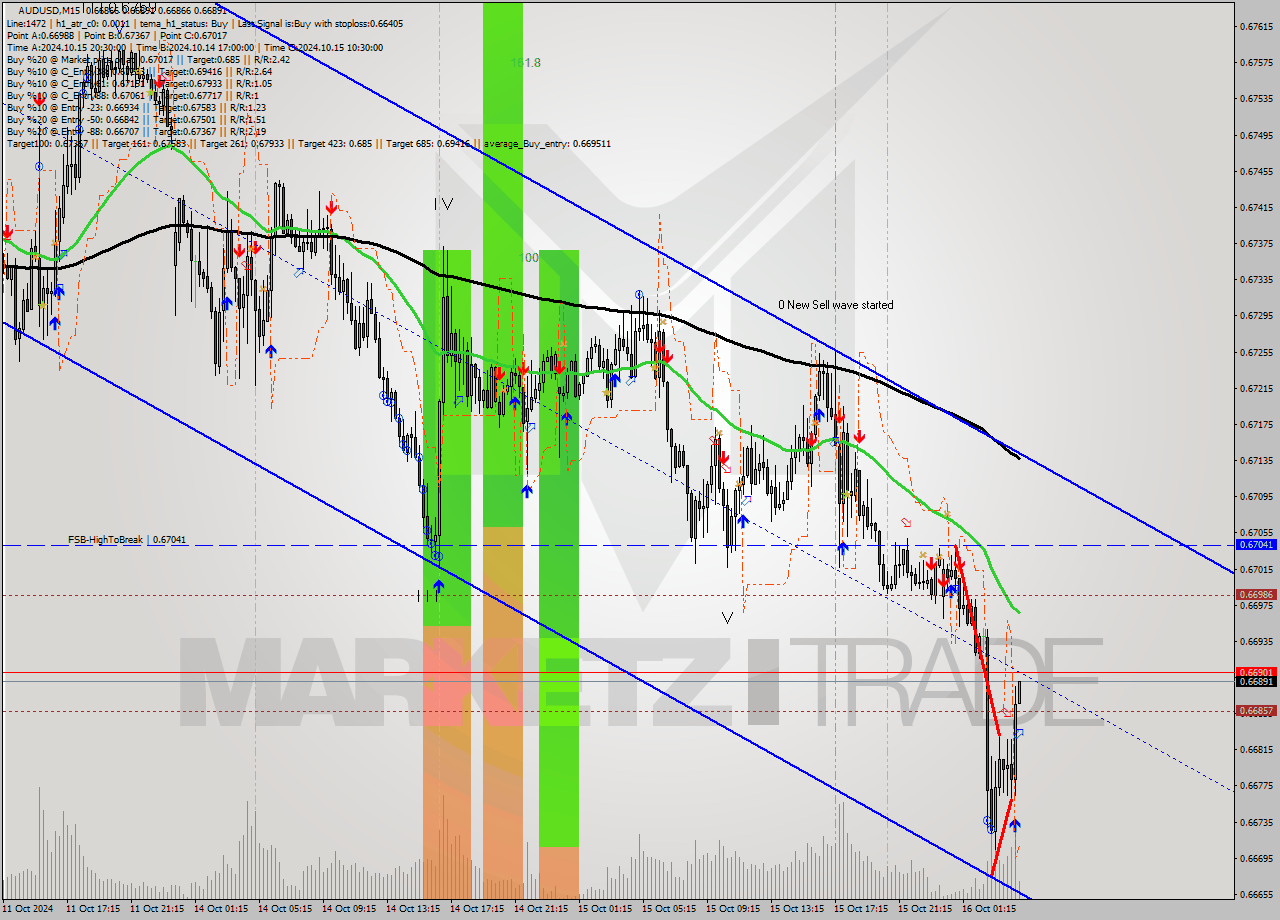Image resolution: width=1280 pixels, height=920 pixels.
Task: Click '11 Oct 21:15' on time axis
Action: pos(158,909)
